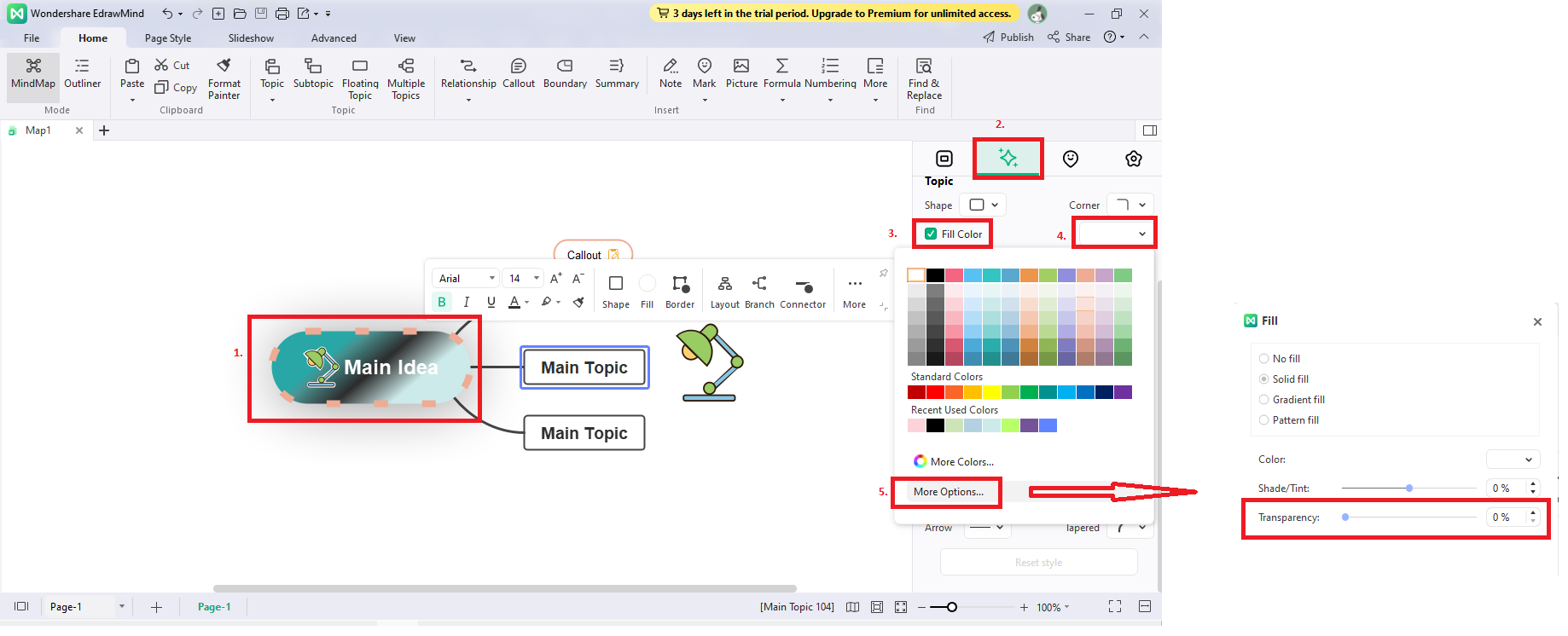Click the Reset style button

pyautogui.click(x=1038, y=563)
